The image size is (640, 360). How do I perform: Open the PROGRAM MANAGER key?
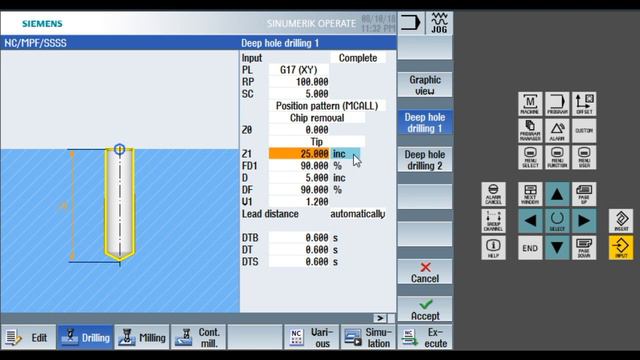click(x=530, y=131)
